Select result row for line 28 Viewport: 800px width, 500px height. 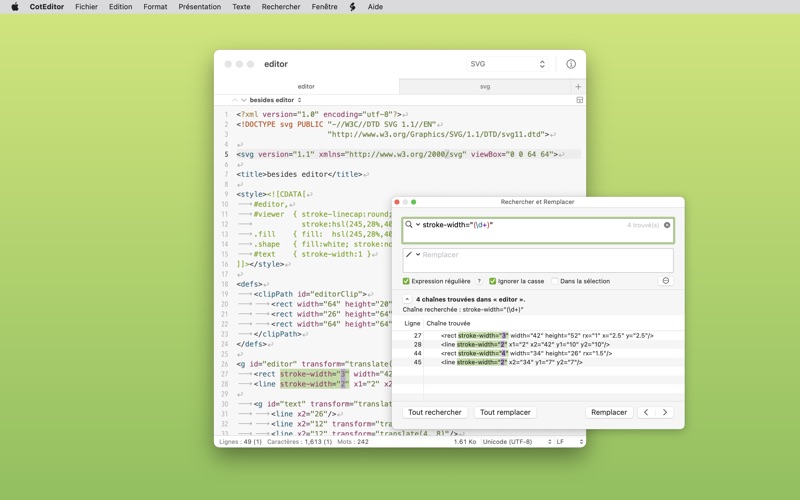[538, 344]
